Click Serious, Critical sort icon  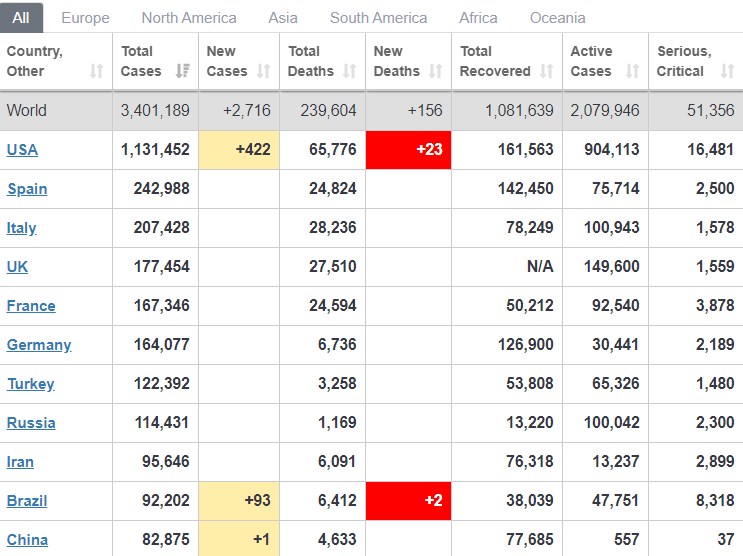click(x=727, y=71)
